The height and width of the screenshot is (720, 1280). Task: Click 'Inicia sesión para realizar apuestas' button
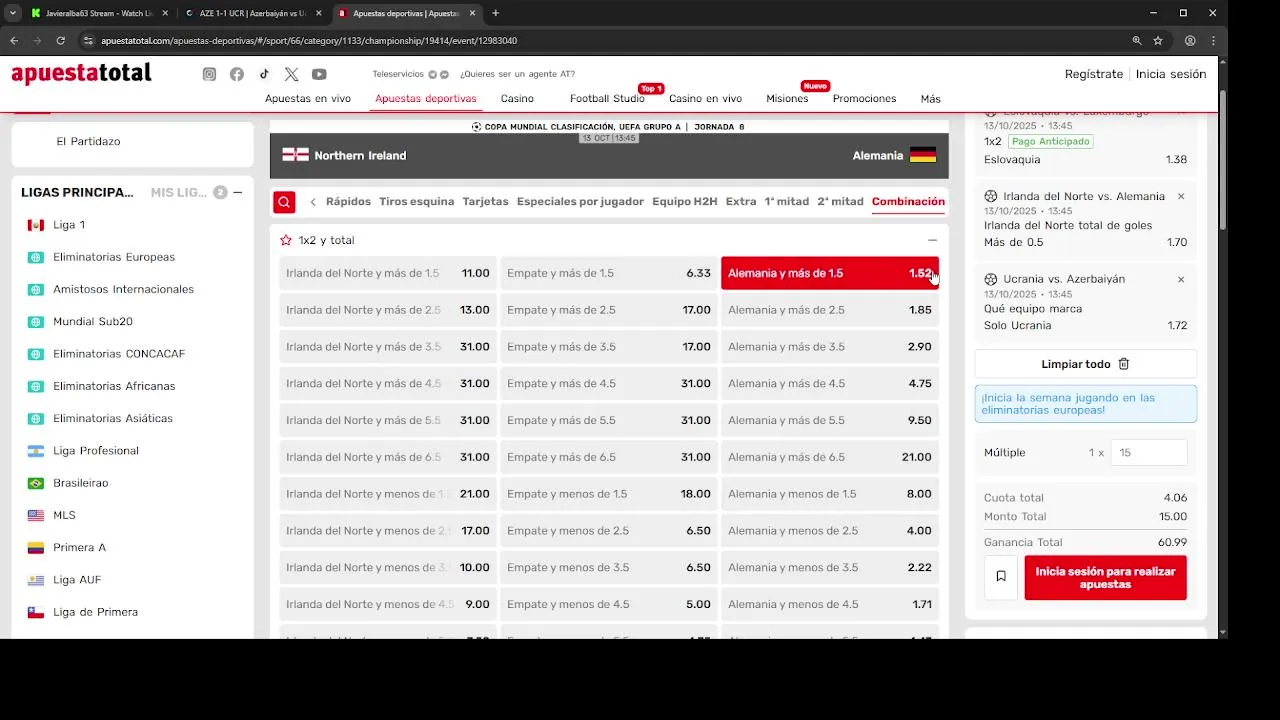[1105, 578]
